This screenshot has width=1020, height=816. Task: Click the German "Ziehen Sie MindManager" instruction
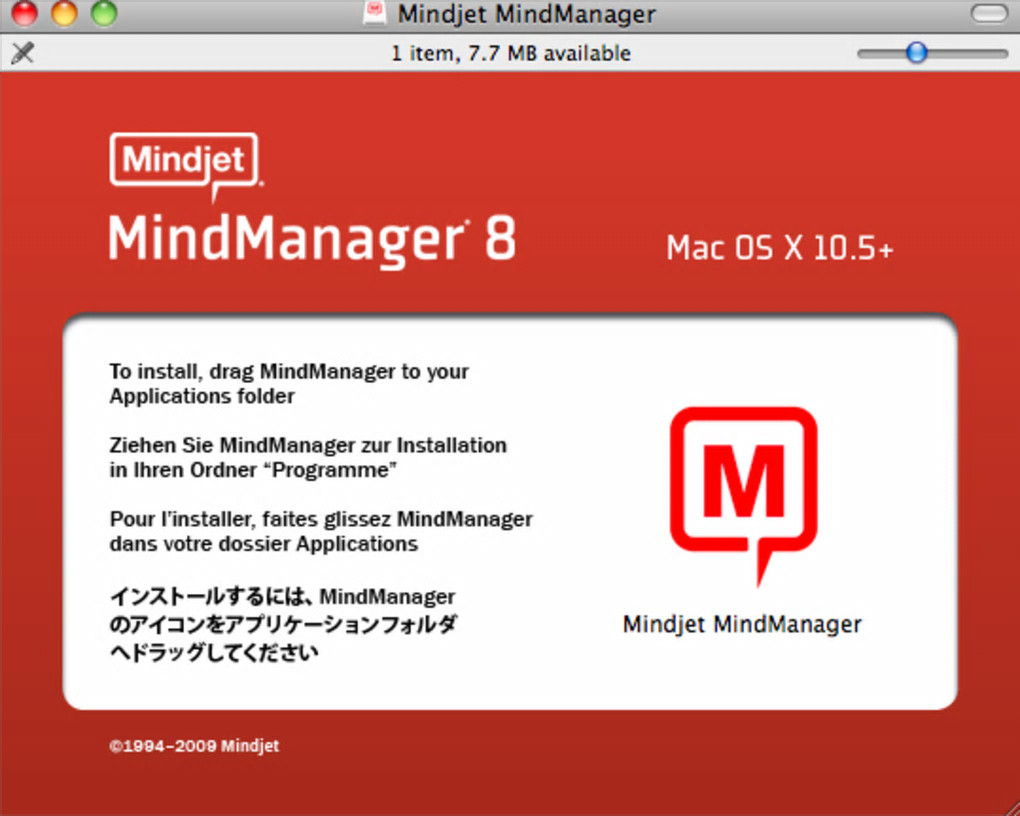pos(308,457)
